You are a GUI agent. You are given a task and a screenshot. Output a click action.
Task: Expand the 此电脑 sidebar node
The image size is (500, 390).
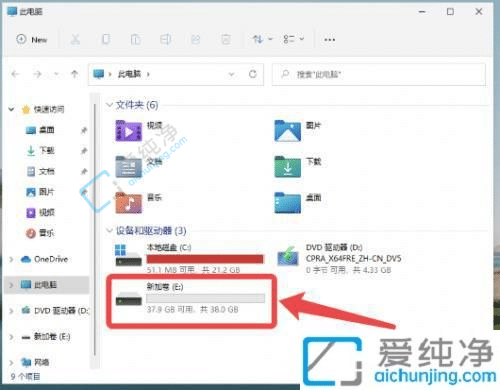pyautogui.click(x=11, y=285)
